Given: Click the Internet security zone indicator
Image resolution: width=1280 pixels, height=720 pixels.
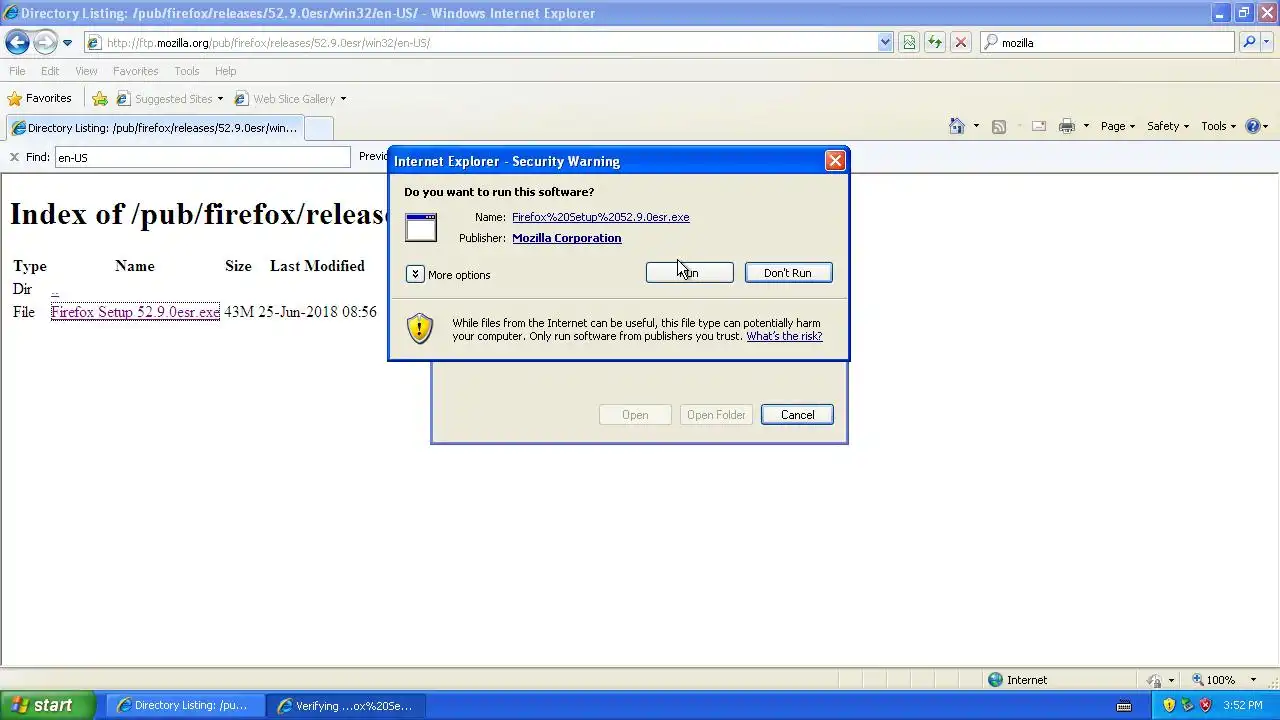Looking at the screenshot, I should (x=1017, y=680).
